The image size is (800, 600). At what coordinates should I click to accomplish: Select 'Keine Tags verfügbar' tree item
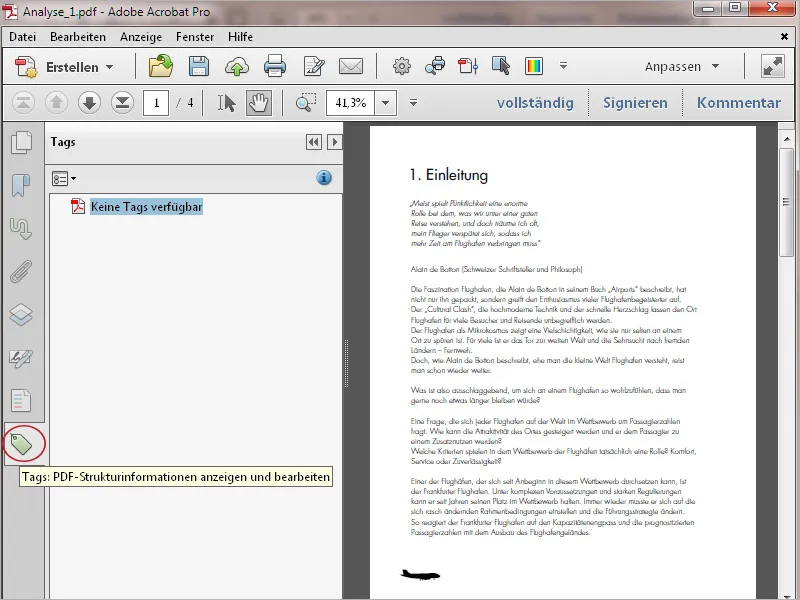146,207
